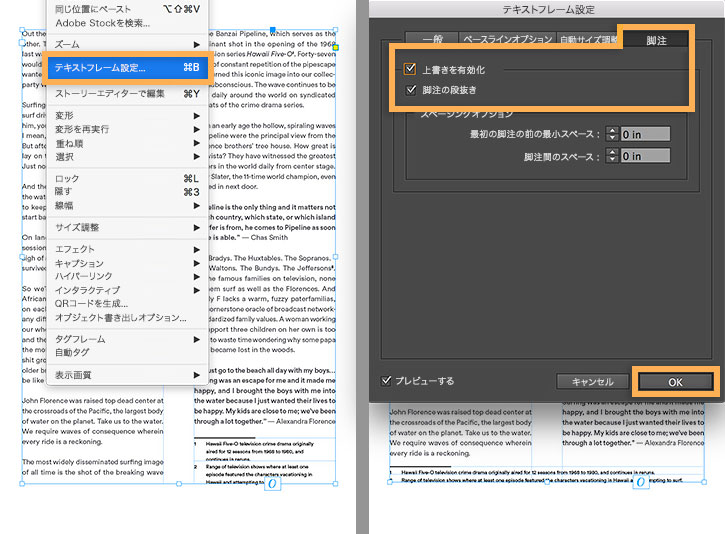This screenshot has width=725, height=534.
Task: Expand ズーム submenu
Action: [127, 44]
